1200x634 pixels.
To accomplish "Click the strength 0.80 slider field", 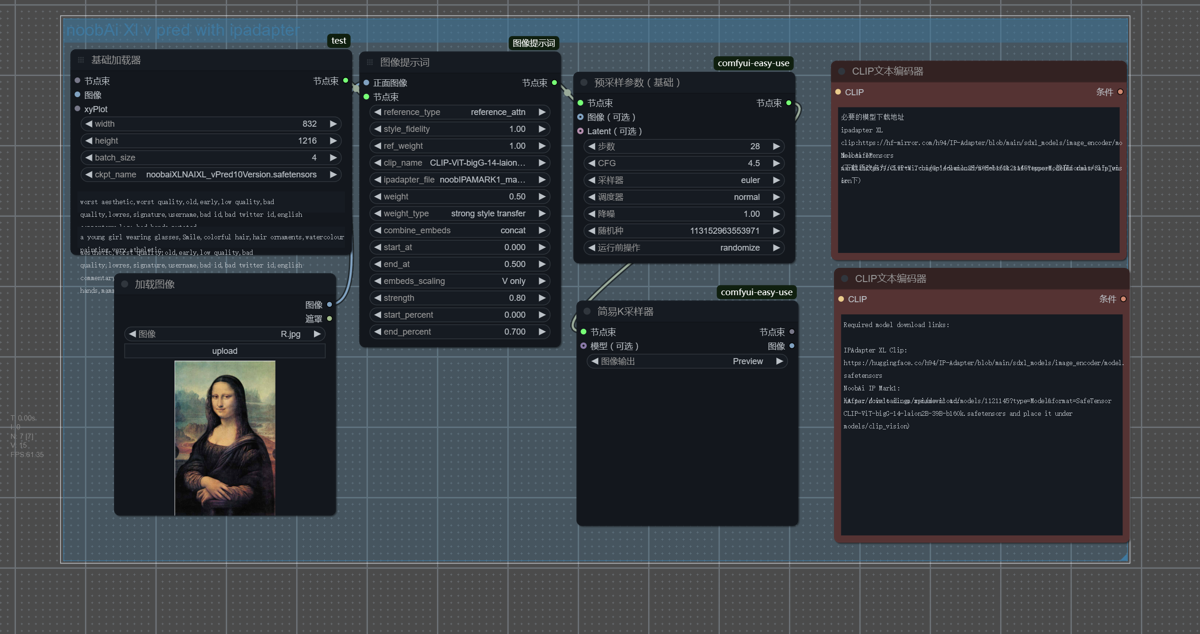I will [x=461, y=298].
